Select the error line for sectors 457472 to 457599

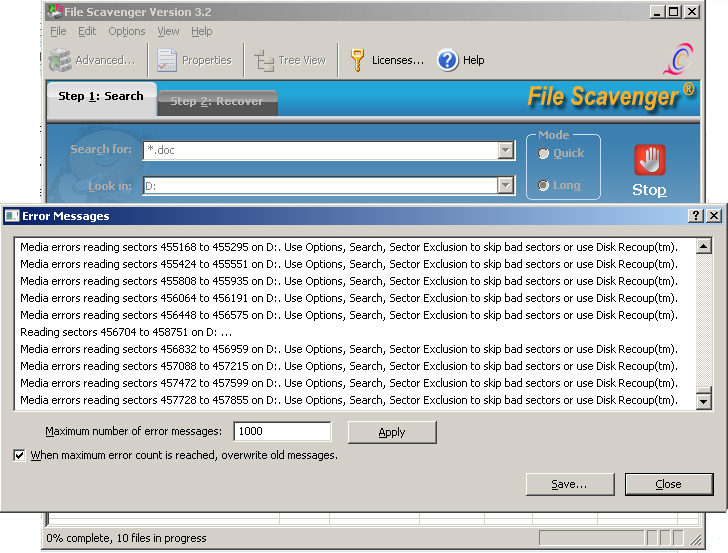pyautogui.click(x=349, y=384)
